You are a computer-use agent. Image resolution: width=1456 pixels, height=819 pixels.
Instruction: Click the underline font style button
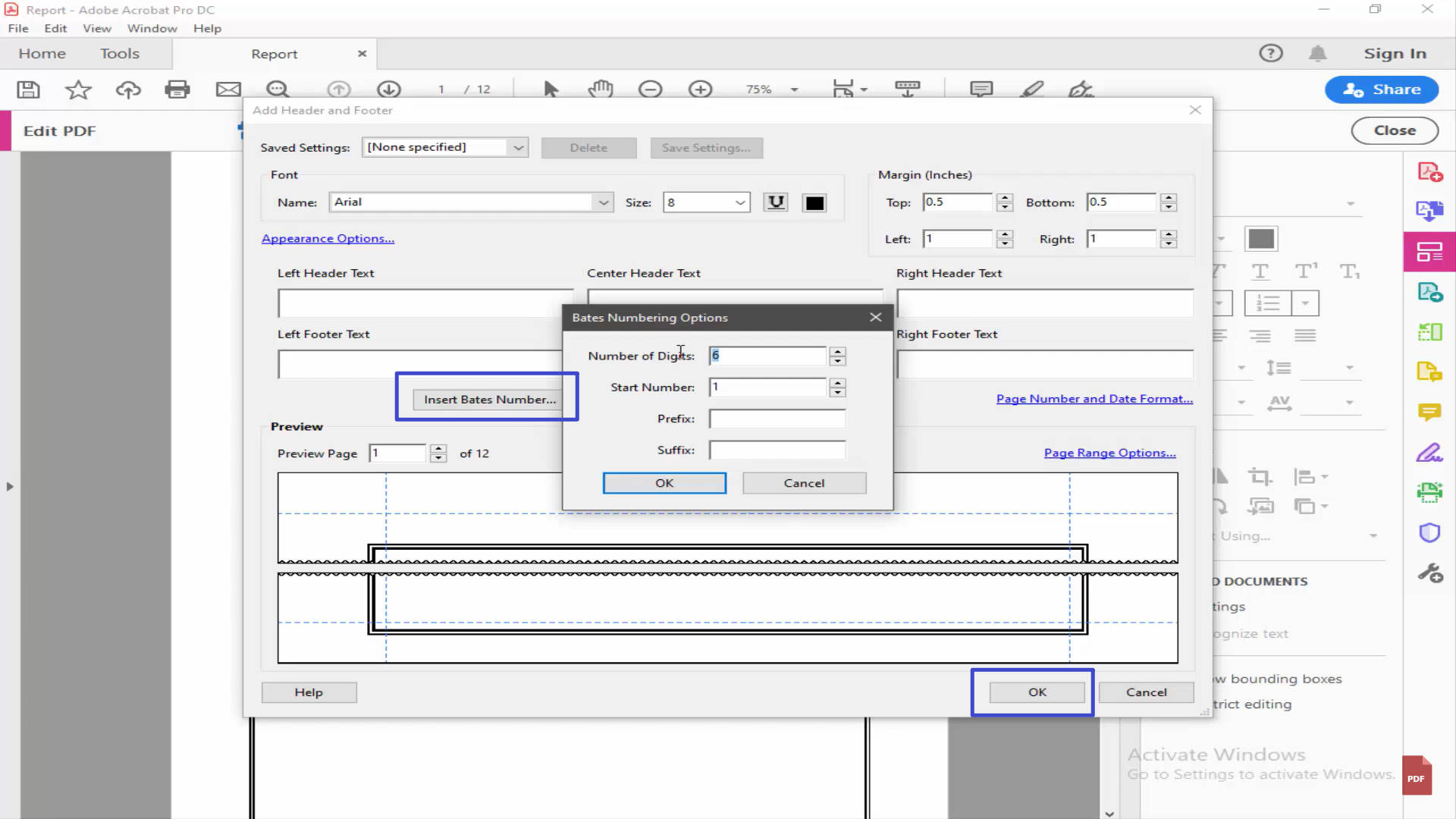[x=776, y=202]
